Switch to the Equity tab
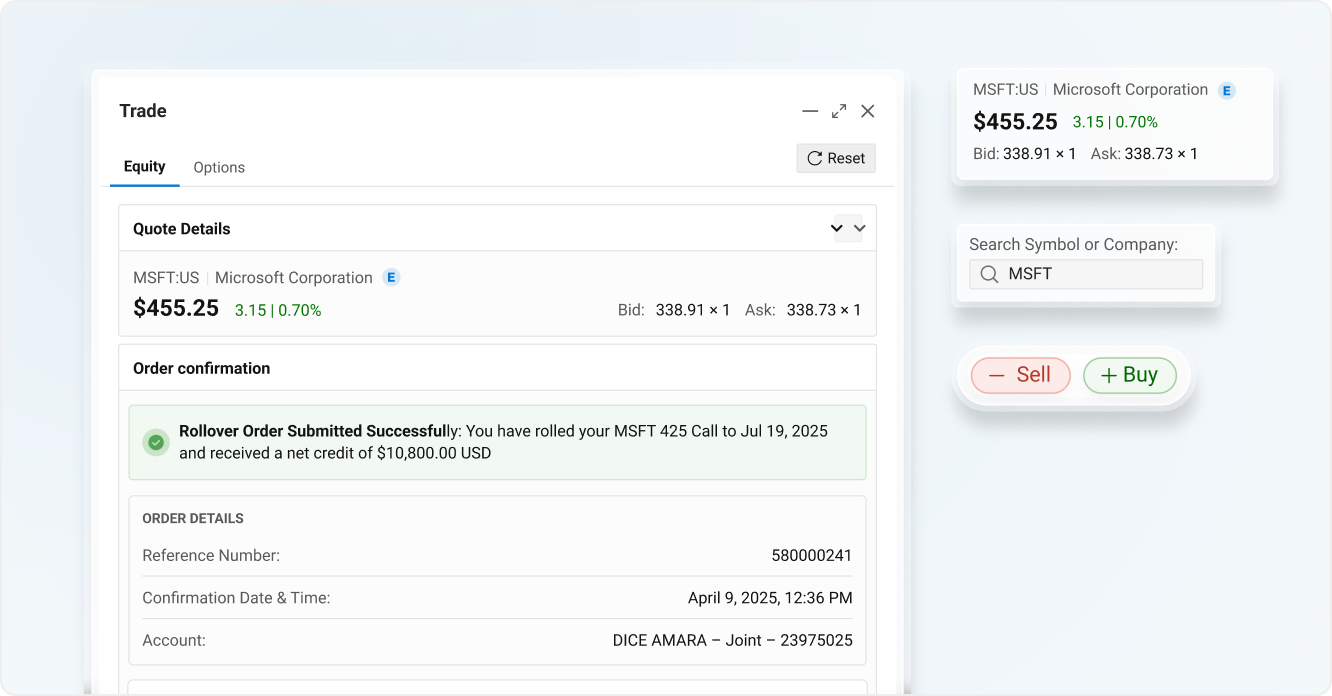 [144, 167]
